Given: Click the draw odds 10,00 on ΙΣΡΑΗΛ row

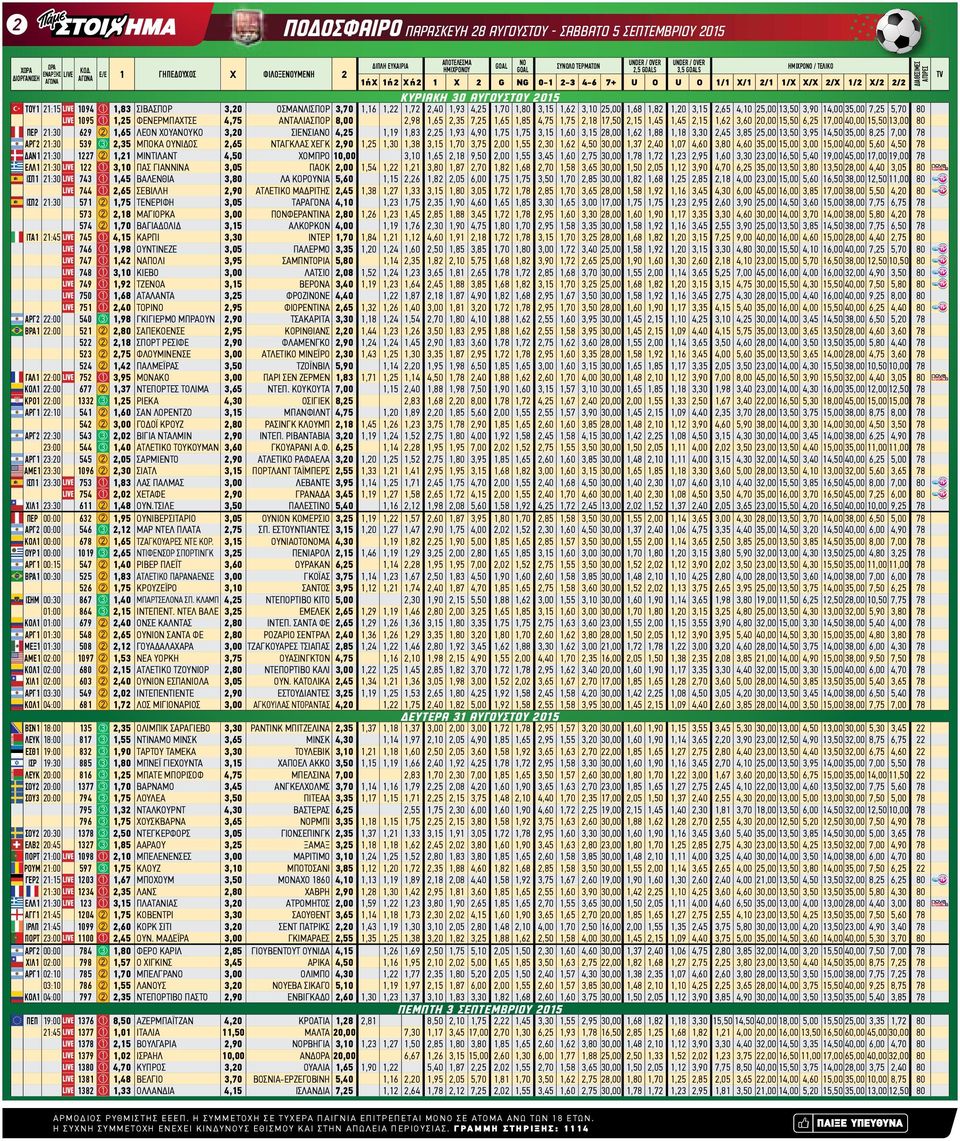Looking at the screenshot, I should pos(233,1056).
